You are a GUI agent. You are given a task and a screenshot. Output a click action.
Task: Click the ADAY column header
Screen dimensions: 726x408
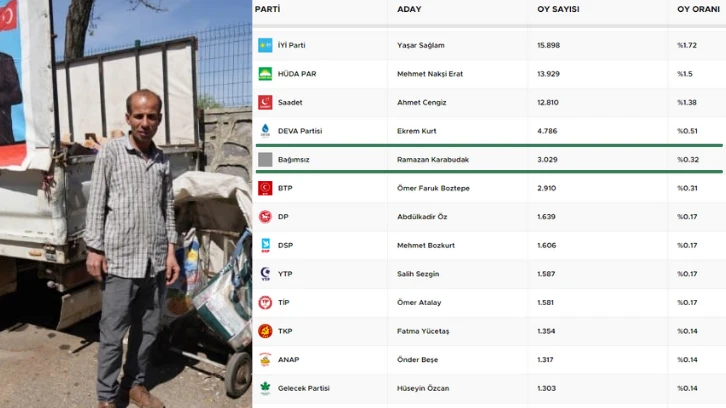click(x=409, y=9)
